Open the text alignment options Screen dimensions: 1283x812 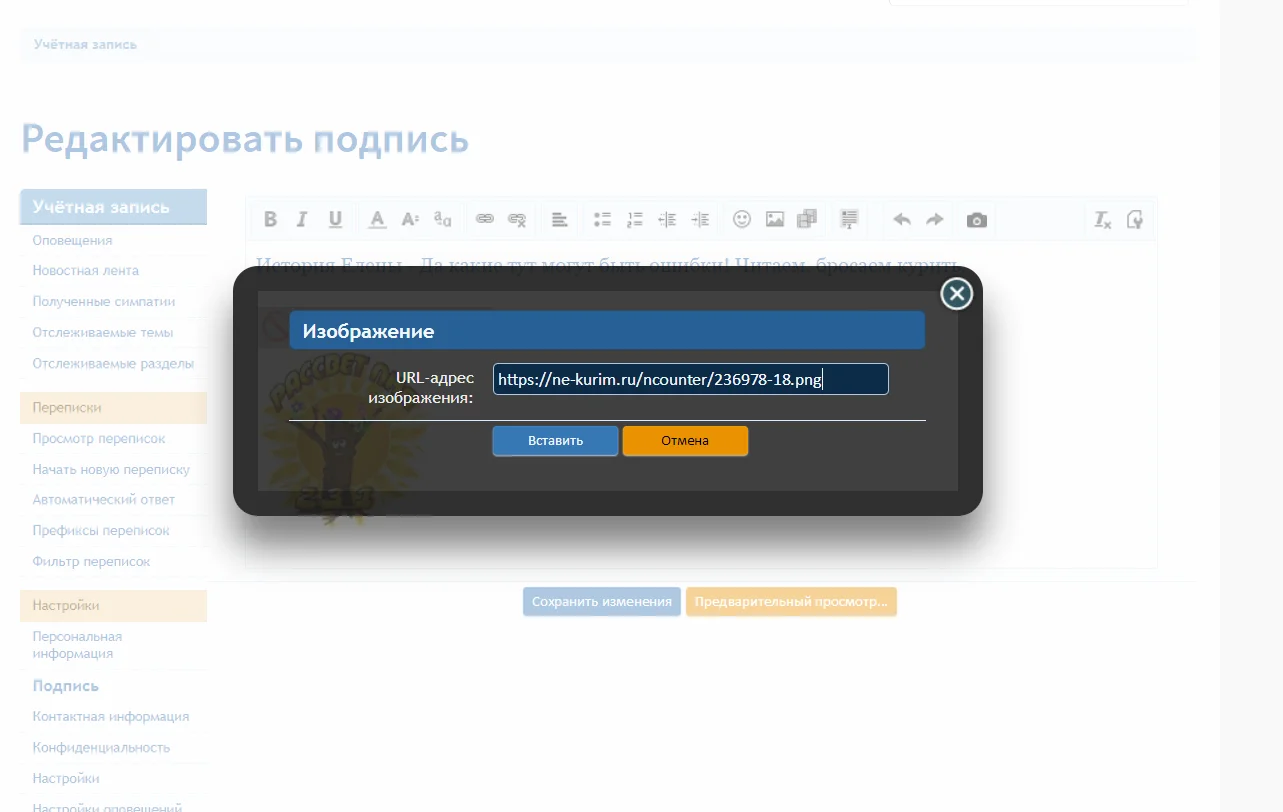tap(559, 219)
